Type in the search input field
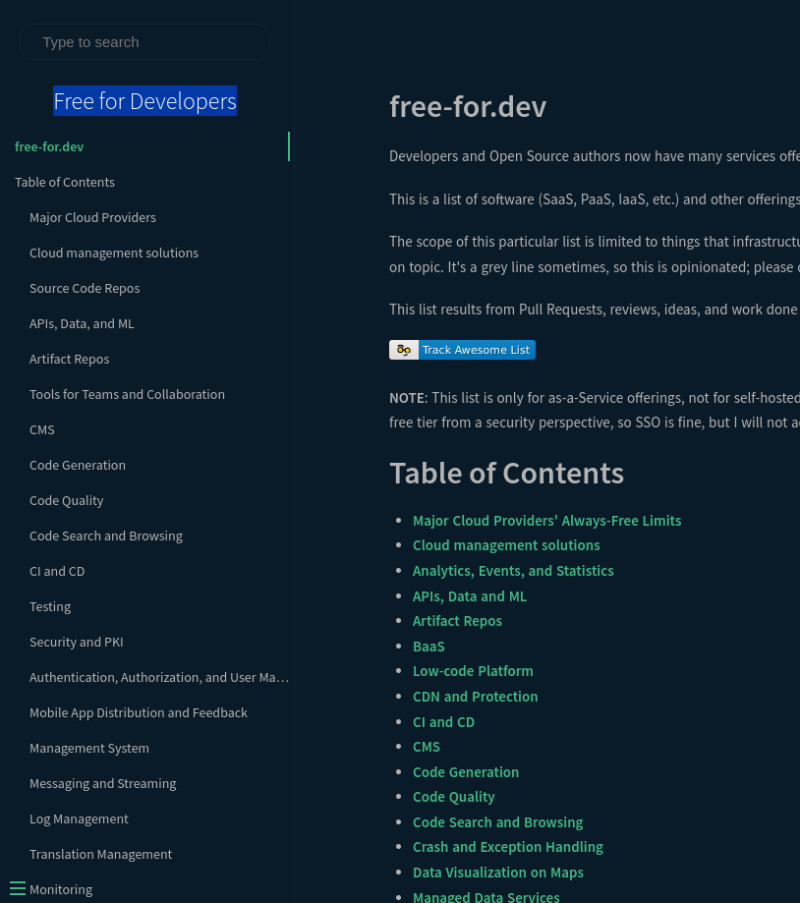The image size is (800, 903). (x=145, y=42)
